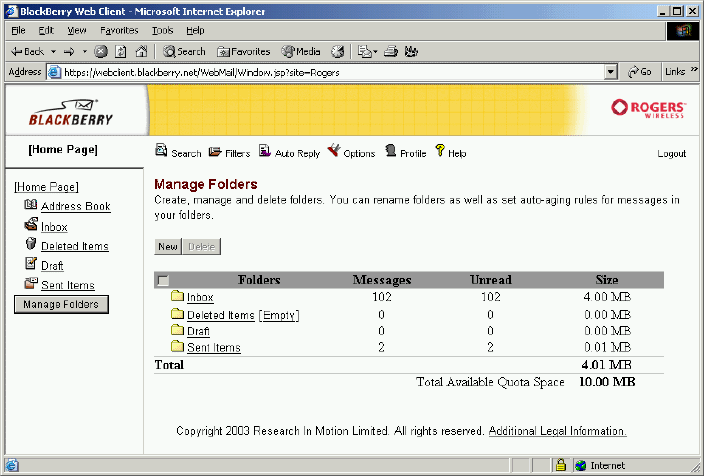
Task: Open the Edit menu
Action: click(x=46, y=31)
